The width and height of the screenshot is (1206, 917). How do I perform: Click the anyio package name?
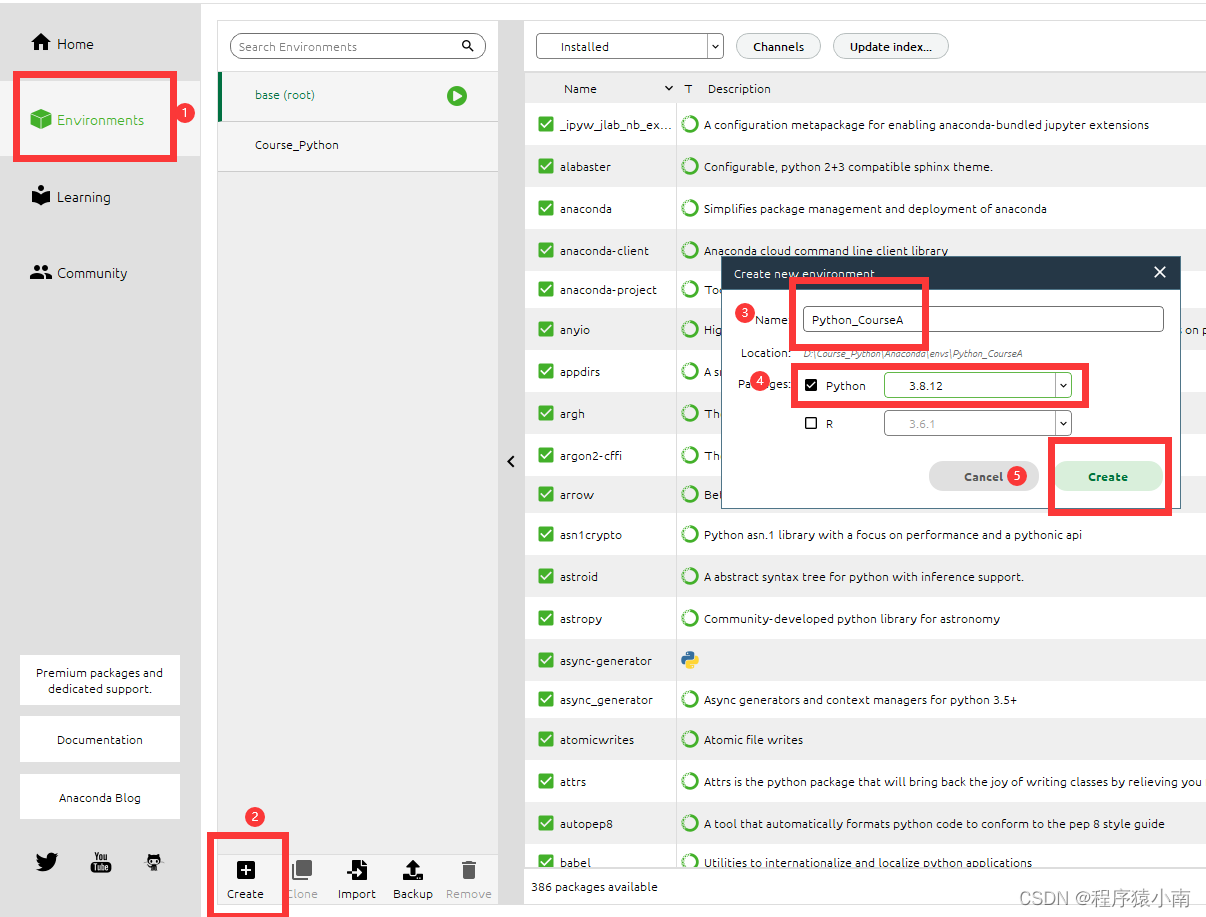(x=575, y=330)
